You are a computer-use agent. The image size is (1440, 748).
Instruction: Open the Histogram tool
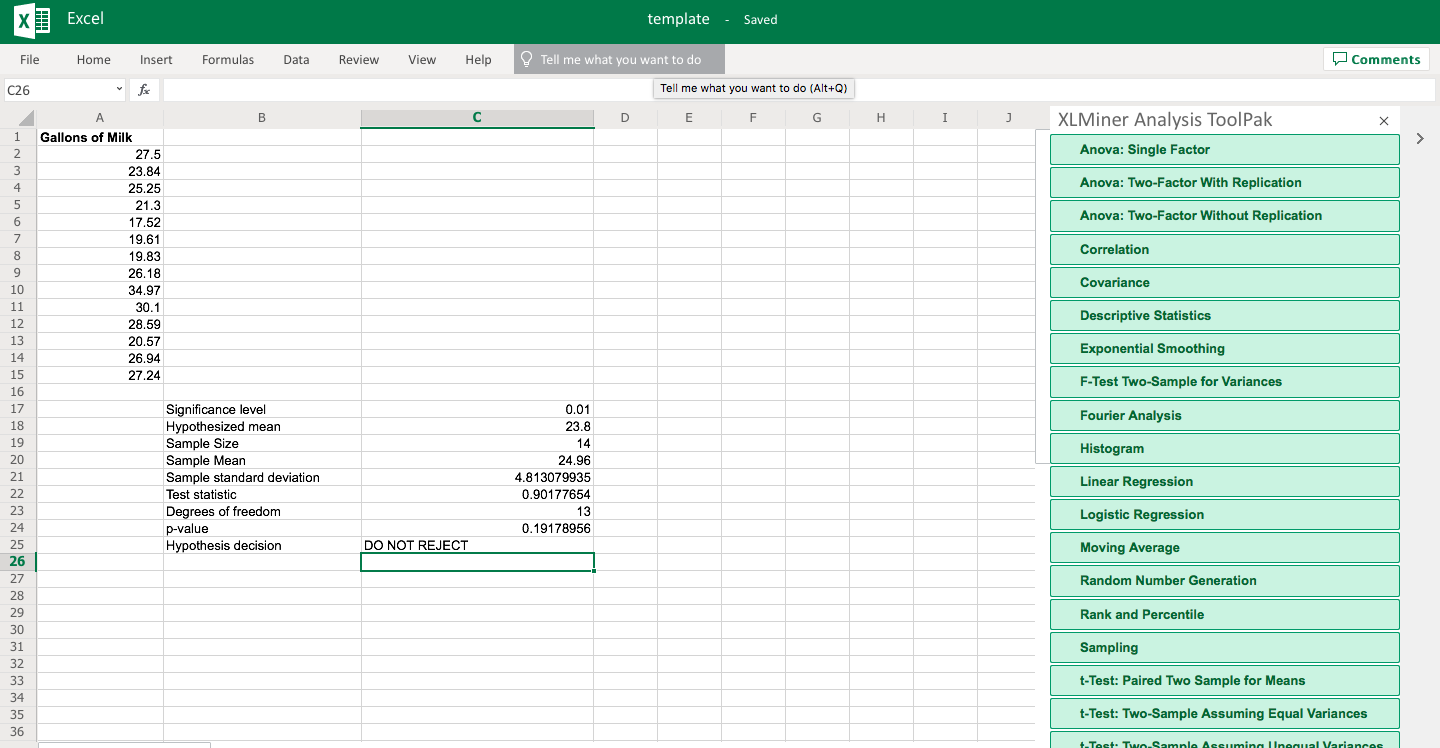pos(1224,449)
